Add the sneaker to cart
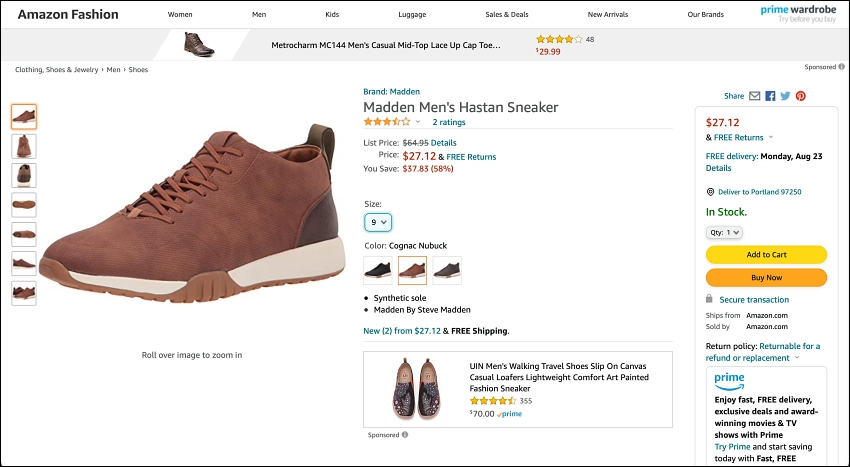The height and width of the screenshot is (467, 850). click(767, 254)
